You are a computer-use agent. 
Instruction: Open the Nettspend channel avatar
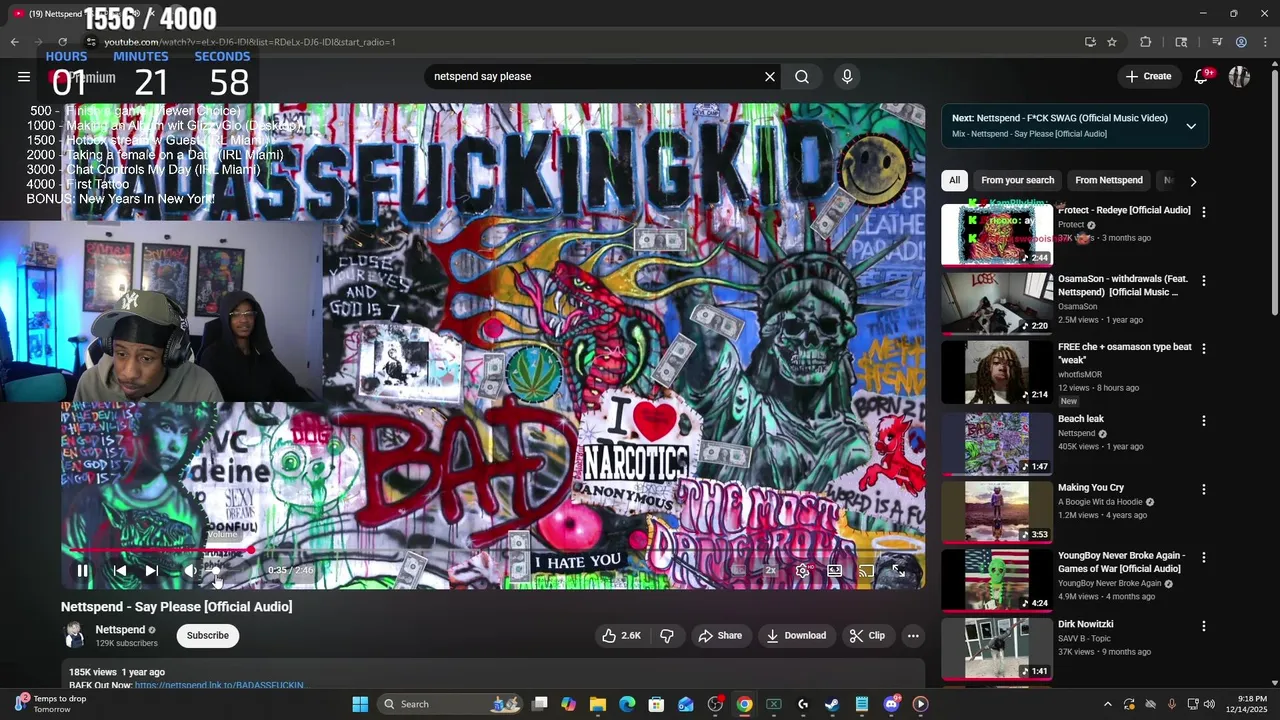(x=73, y=635)
